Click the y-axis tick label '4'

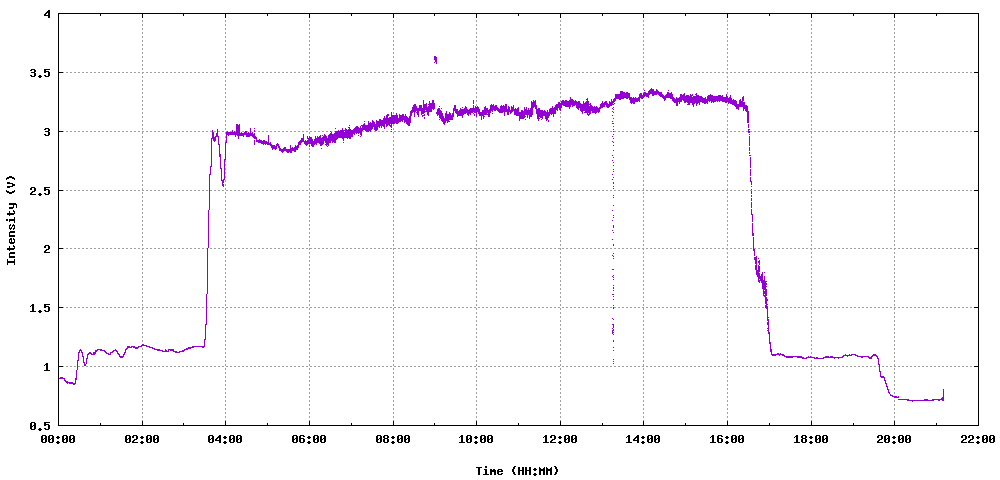point(47,14)
